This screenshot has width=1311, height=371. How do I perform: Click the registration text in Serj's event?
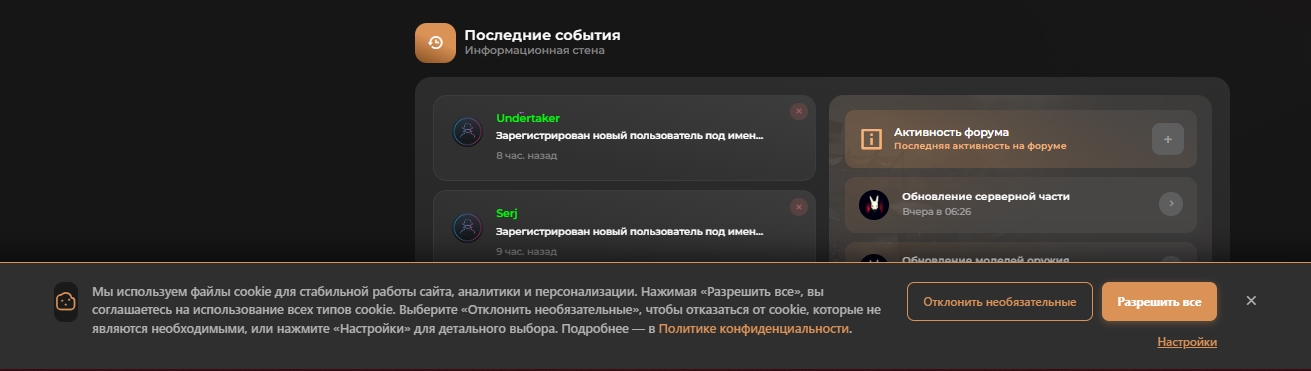point(630,231)
